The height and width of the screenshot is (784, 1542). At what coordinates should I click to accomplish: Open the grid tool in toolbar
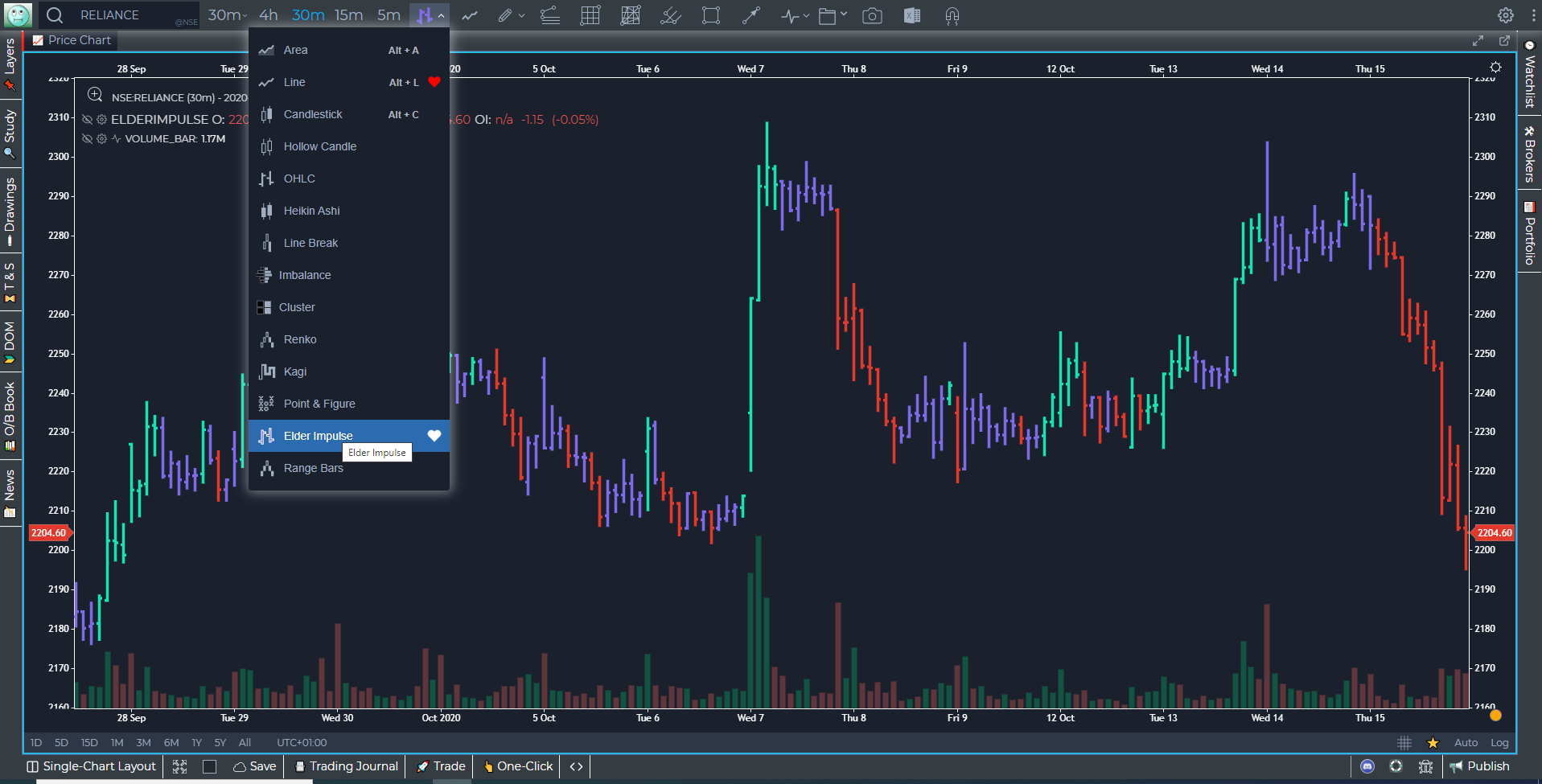pos(590,16)
